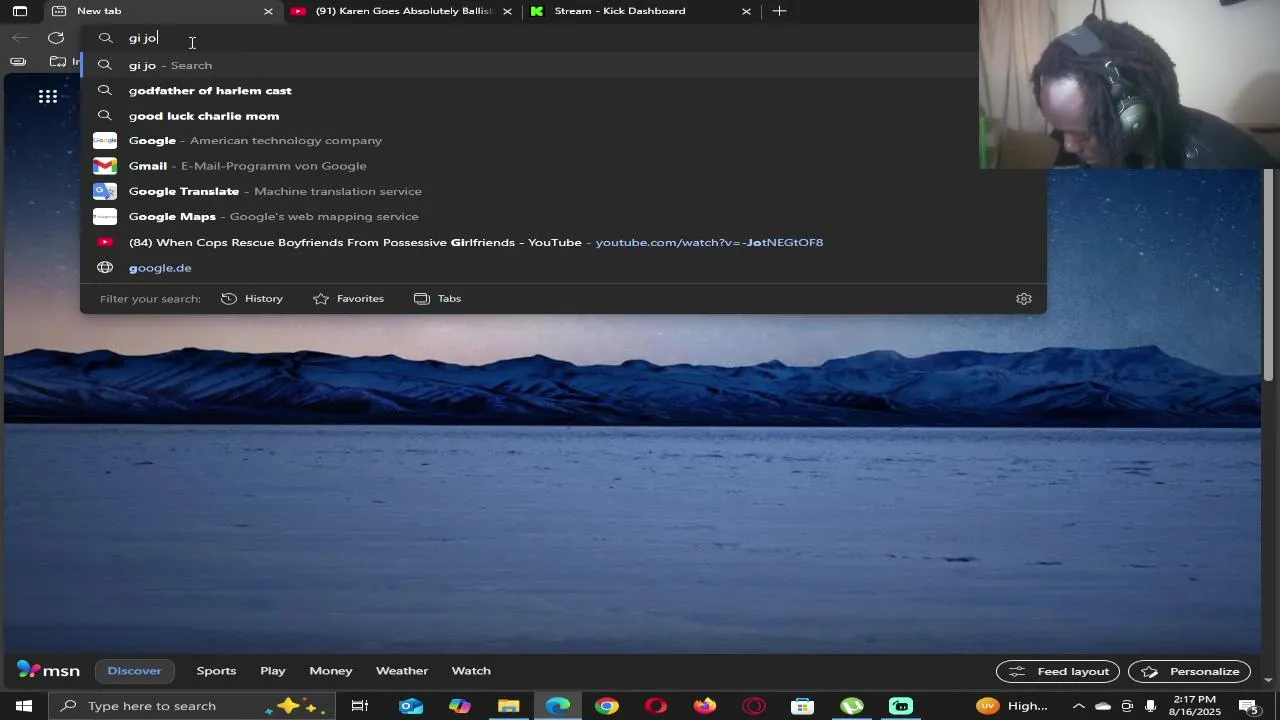Click the High UV weather taskbar widget
Image resolution: width=1280 pixels, height=720 pixels.
1012,706
